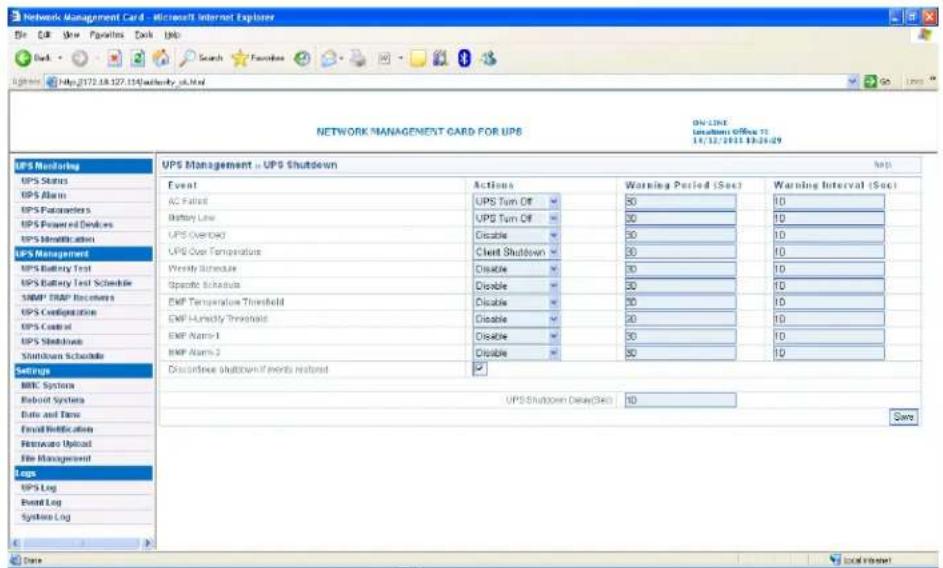The image size is (943, 568).
Task: Click Battery Low Warning Interval input field
Action: [x=829, y=218]
